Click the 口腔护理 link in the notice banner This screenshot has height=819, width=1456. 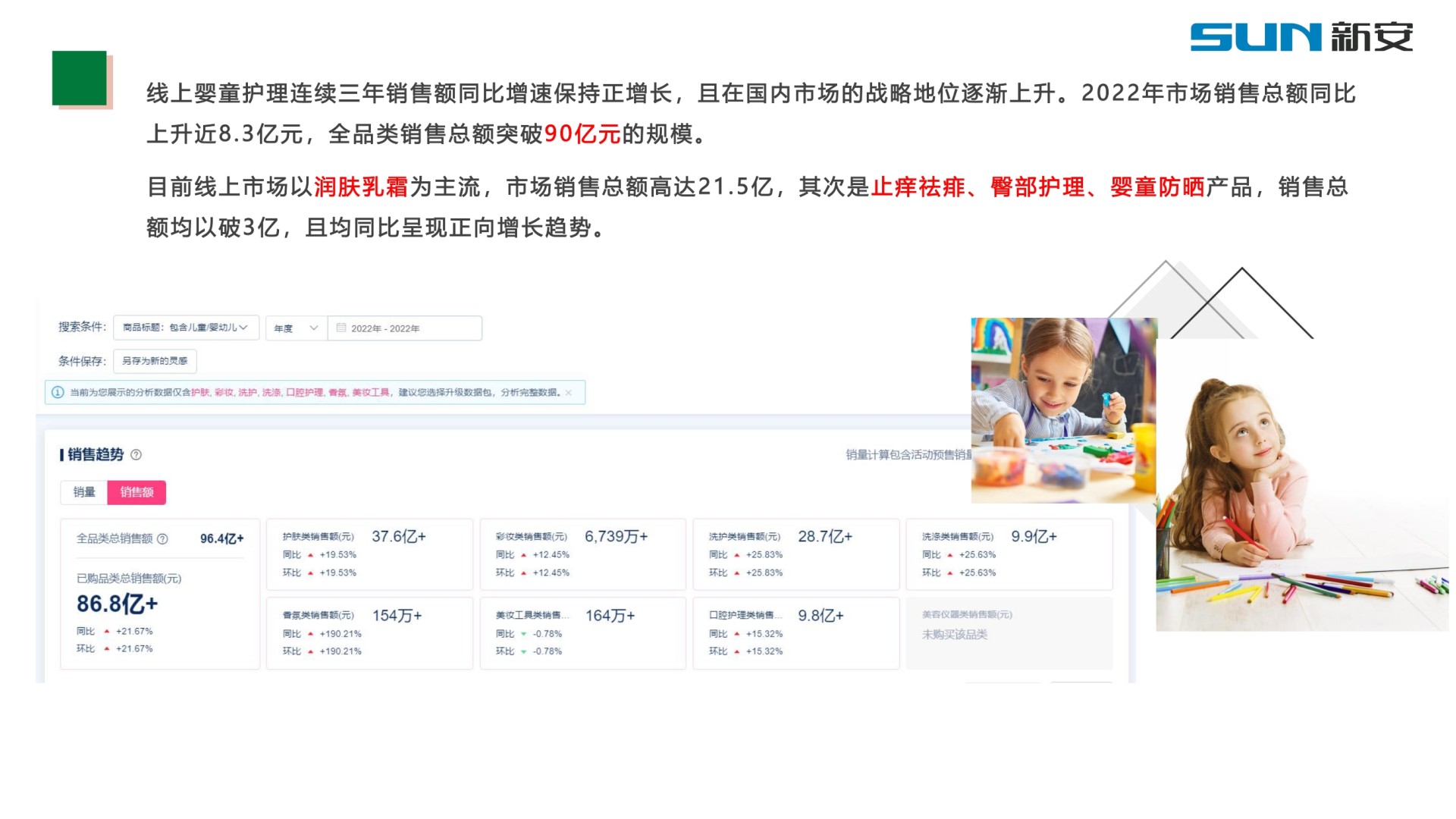coord(304,393)
